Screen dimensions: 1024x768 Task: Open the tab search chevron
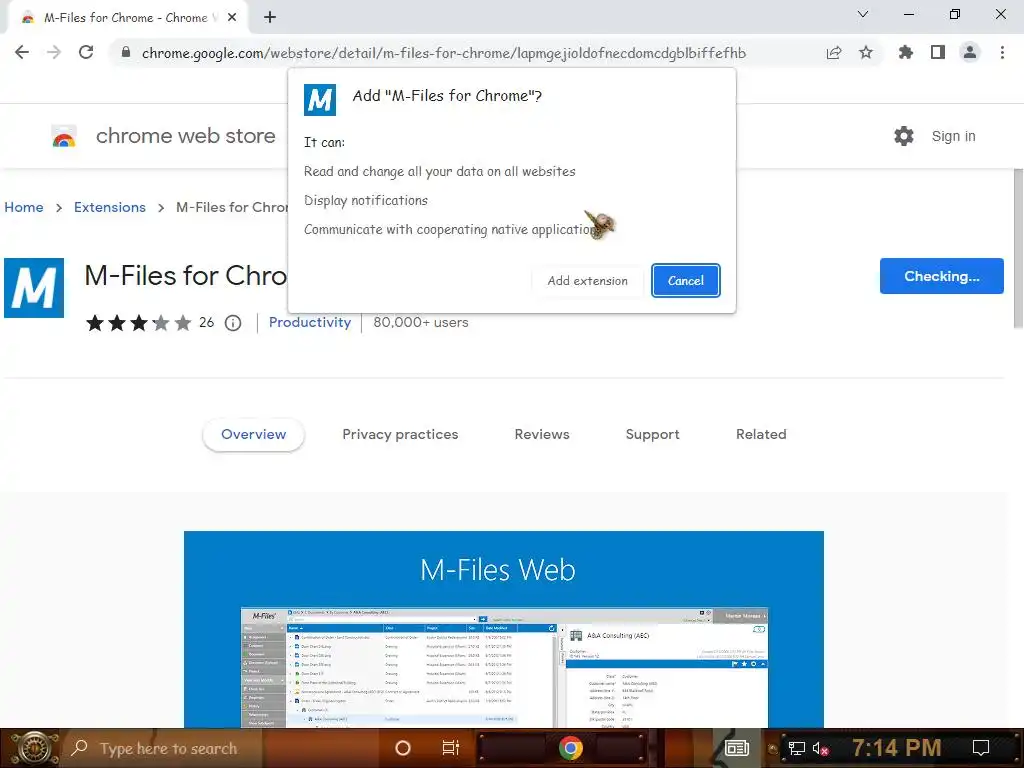(863, 14)
